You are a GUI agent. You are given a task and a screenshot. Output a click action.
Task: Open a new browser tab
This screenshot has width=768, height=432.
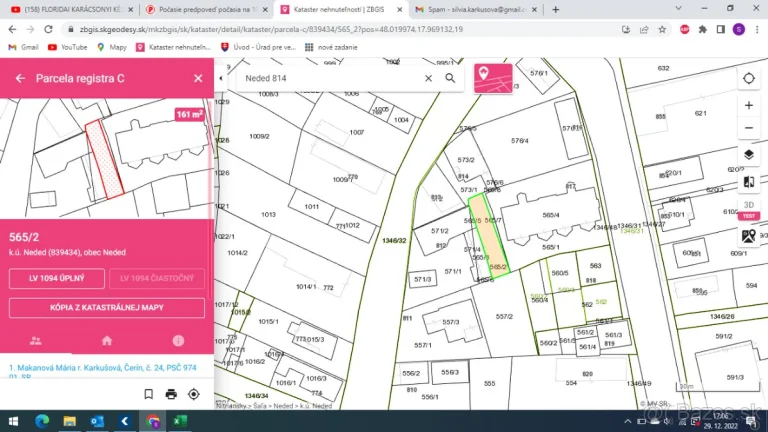coord(555,9)
